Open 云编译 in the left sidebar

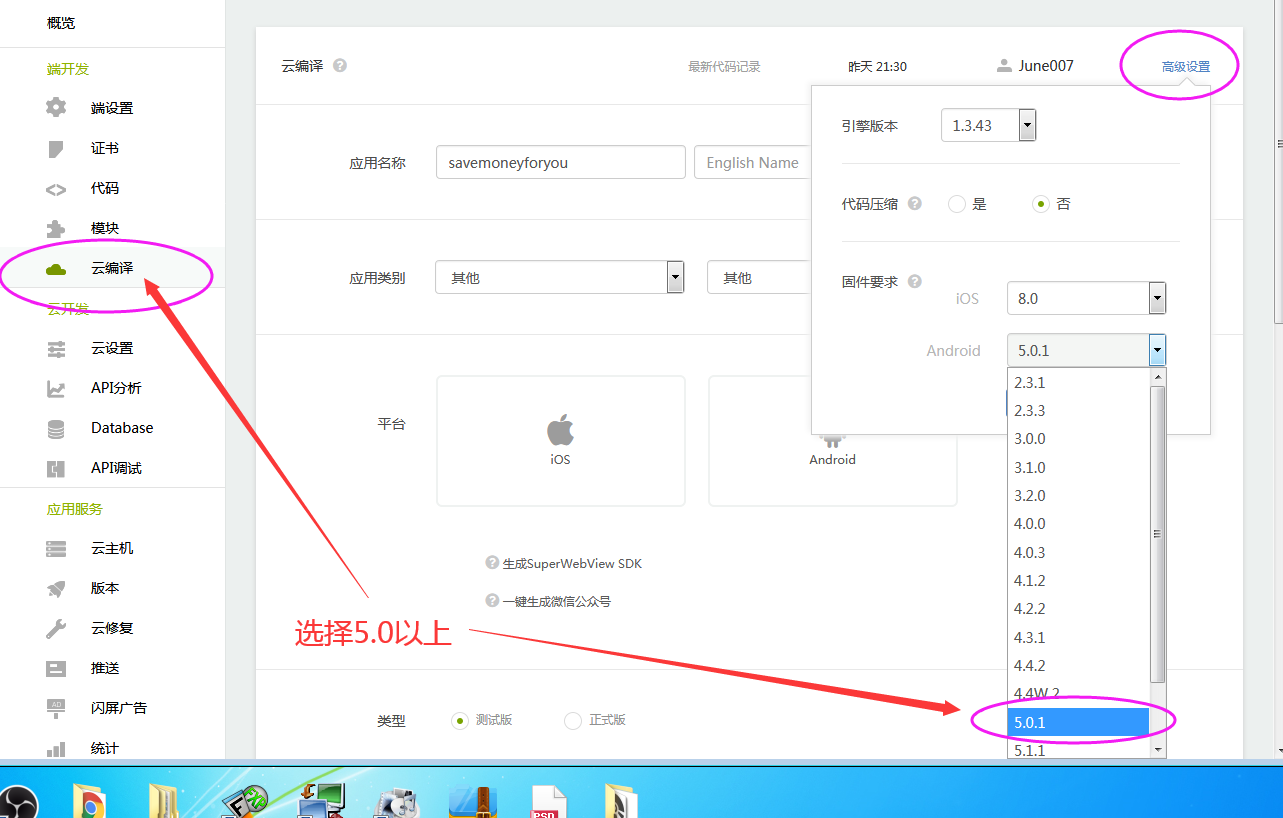(111, 268)
